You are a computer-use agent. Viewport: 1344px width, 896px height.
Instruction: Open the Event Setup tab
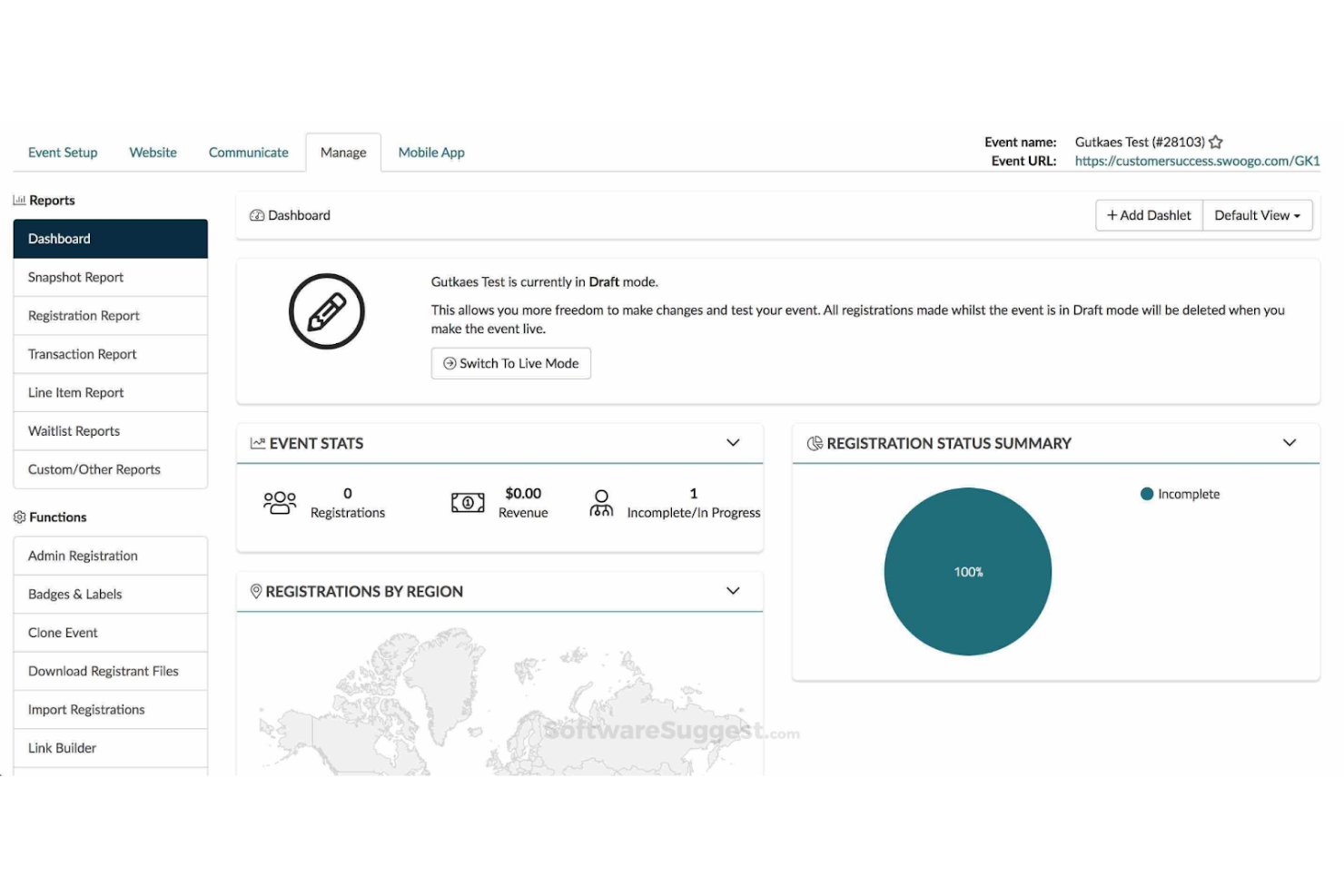coord(63,153)
